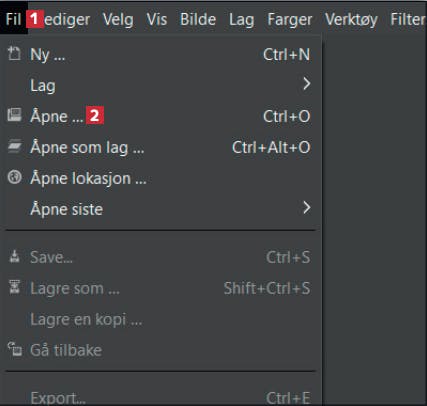Viewport: 427px width, 406px height.
Task: Open the Verktøy menu
Action: 351,20
